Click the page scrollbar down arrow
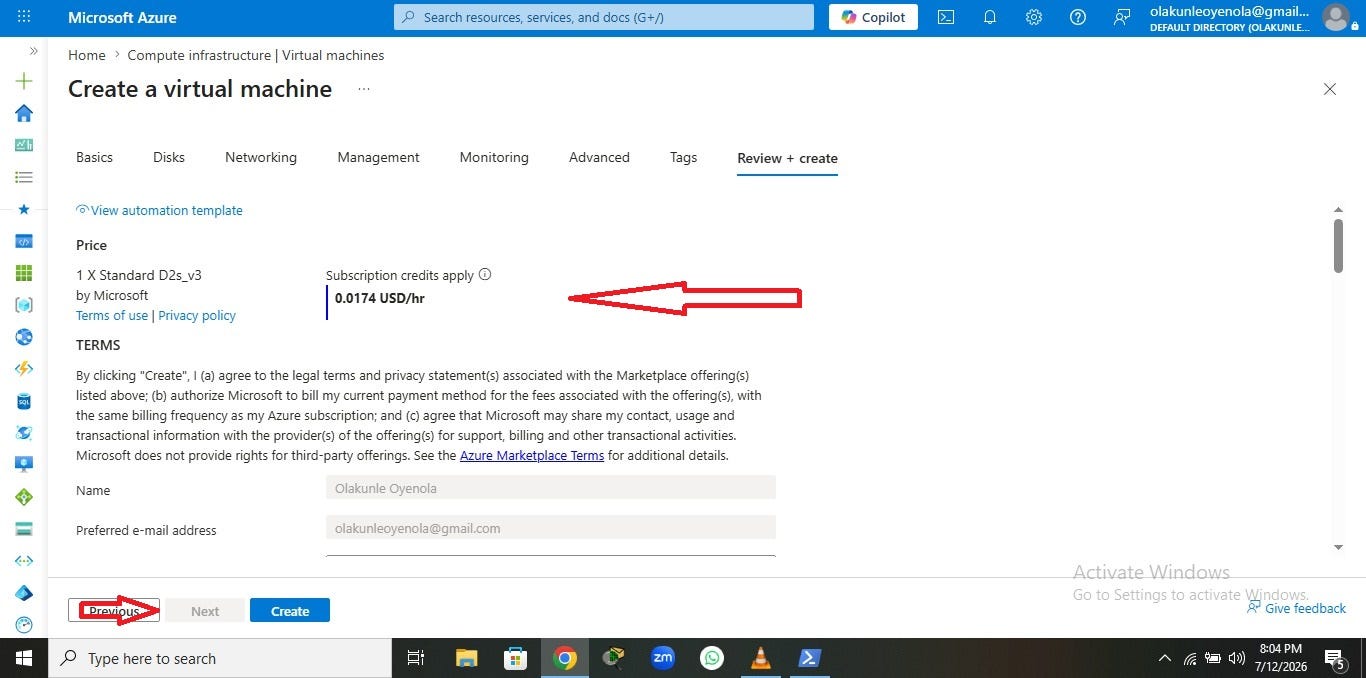This screenshot has width=1366, height=678. [1338, 547]
